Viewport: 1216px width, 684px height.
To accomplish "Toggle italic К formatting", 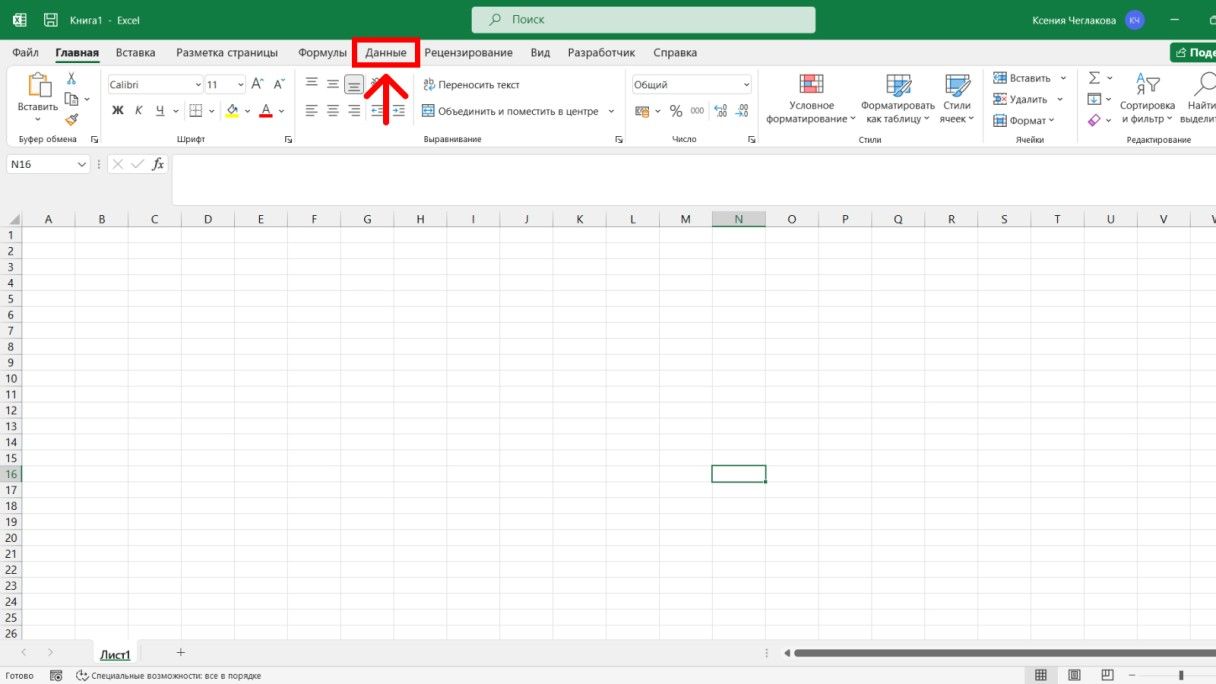I will (139, 111).
